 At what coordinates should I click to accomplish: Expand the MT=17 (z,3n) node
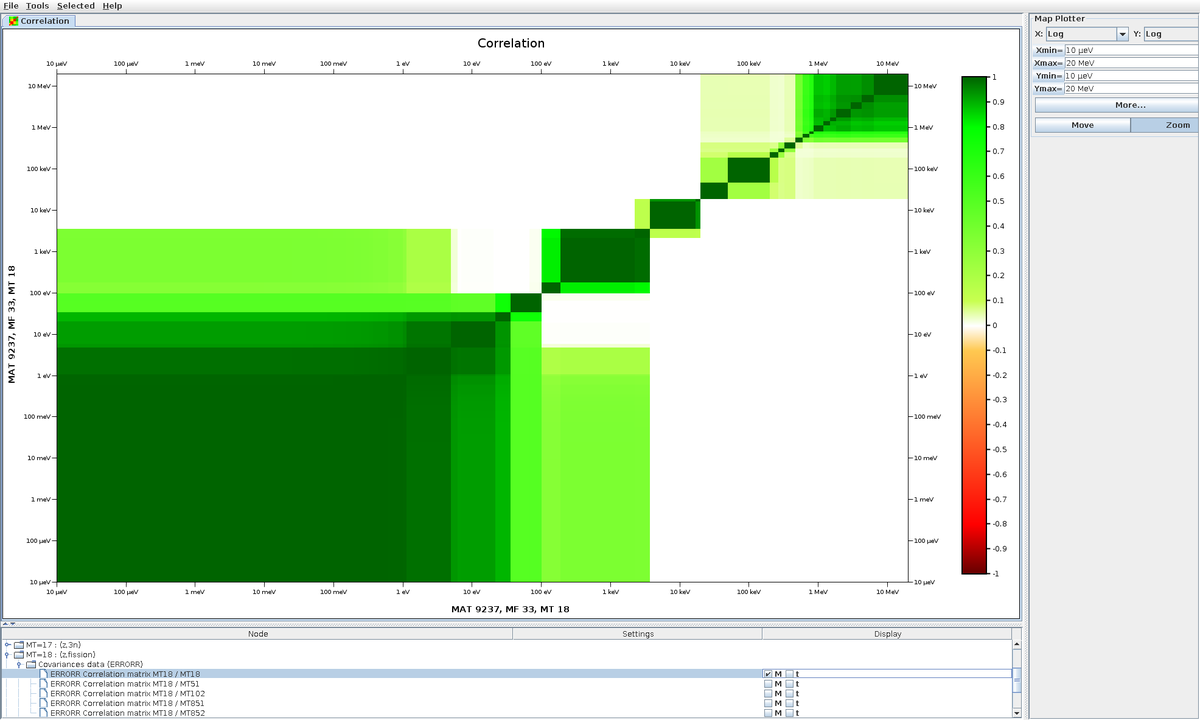point(8,645)
